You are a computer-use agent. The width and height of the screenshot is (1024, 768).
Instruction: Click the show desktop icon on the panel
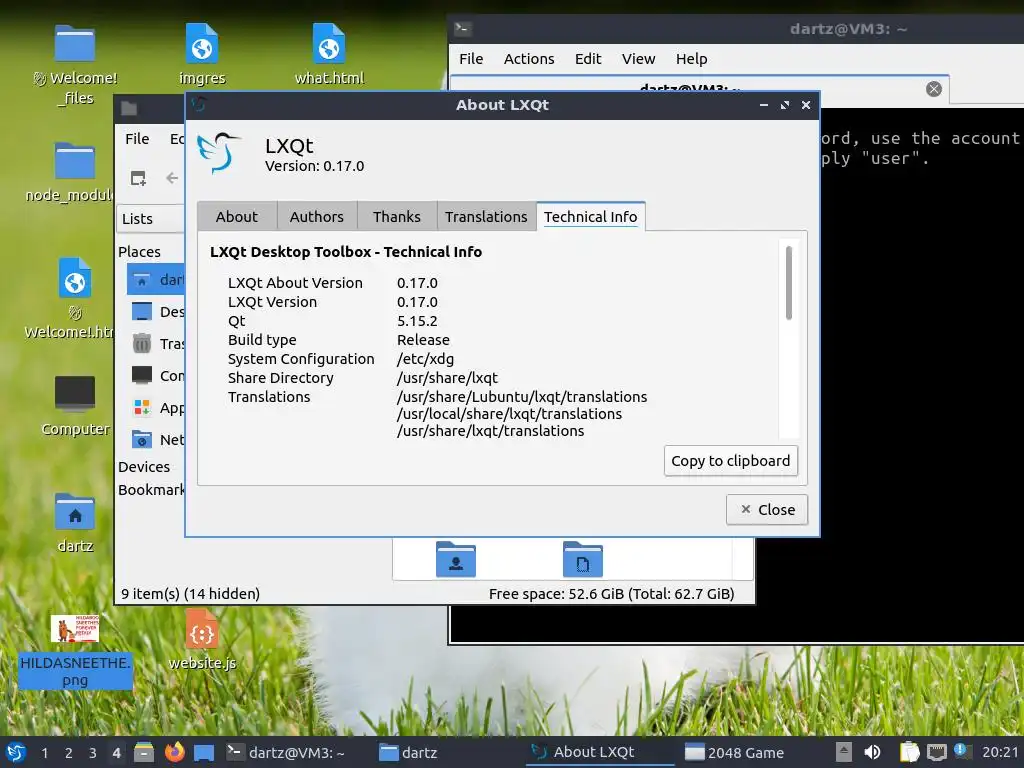pyautogui.click(x=204, y=753)
